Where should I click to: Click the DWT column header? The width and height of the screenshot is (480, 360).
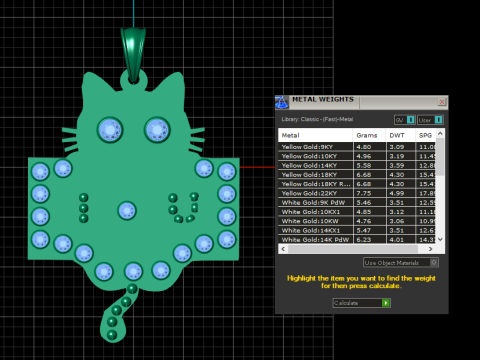[400, 135]
